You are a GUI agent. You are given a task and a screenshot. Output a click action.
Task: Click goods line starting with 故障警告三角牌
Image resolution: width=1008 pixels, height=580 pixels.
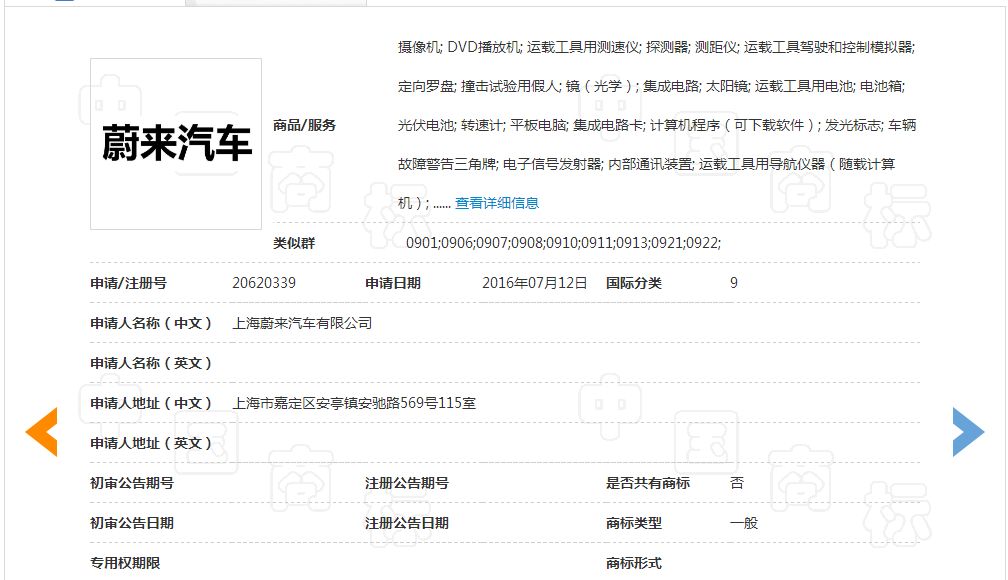coord(646,165)
